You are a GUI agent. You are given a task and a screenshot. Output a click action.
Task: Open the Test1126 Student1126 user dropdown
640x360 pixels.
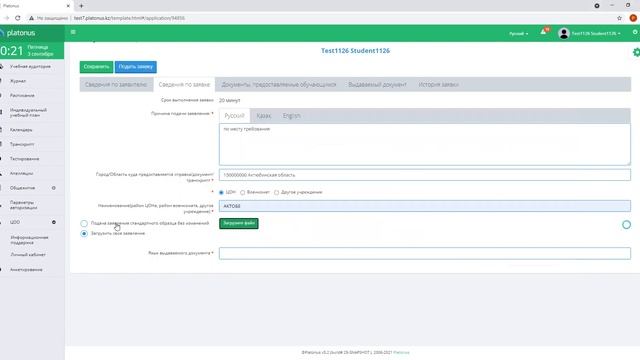(596, 33)
